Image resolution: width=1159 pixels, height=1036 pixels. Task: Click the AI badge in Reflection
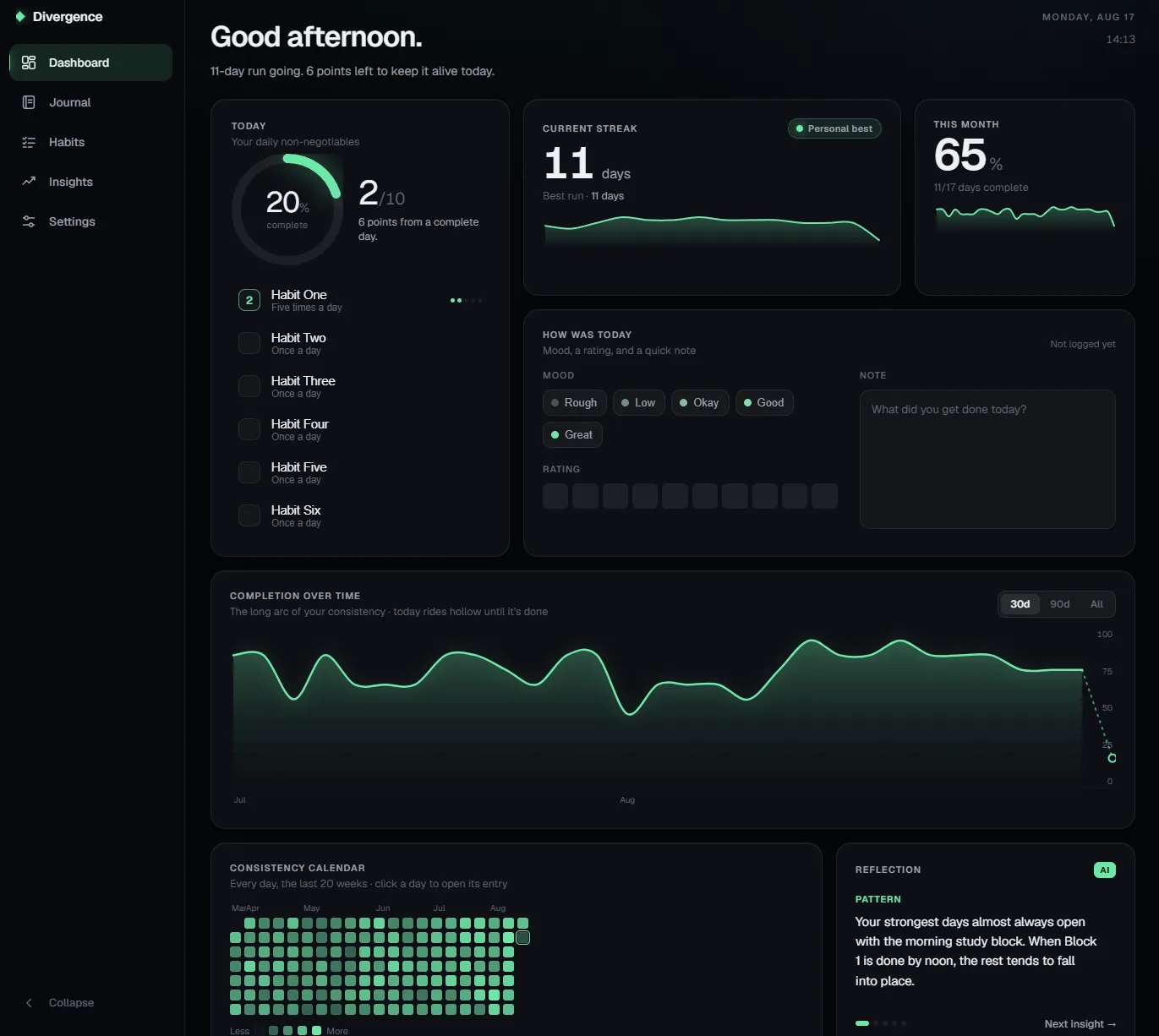tap(1104, 870)
